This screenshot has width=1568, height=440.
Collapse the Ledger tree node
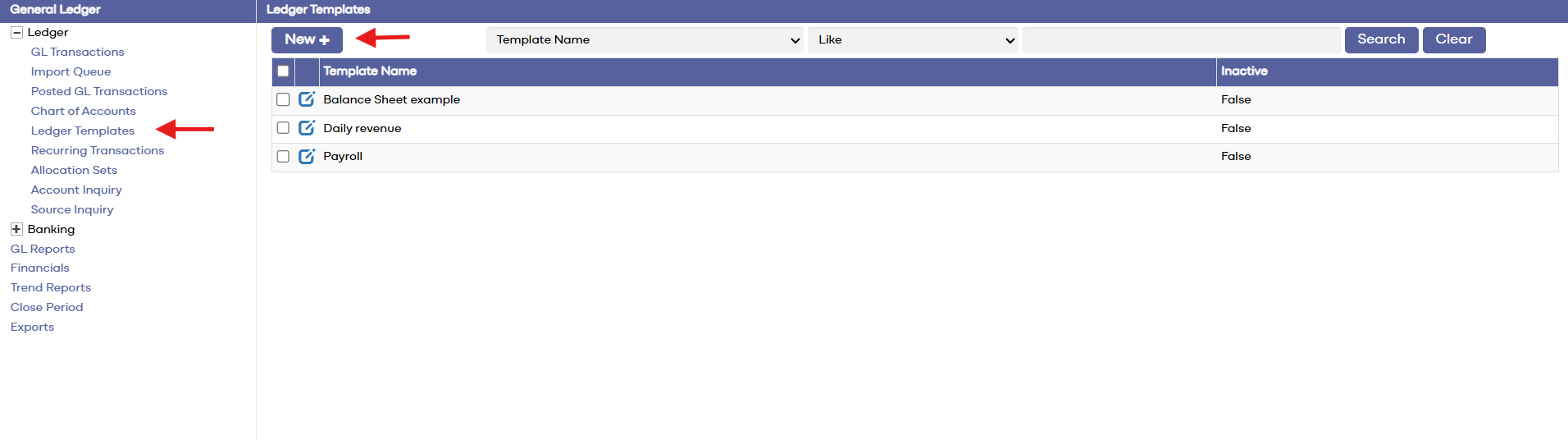[x=16, y=33]
